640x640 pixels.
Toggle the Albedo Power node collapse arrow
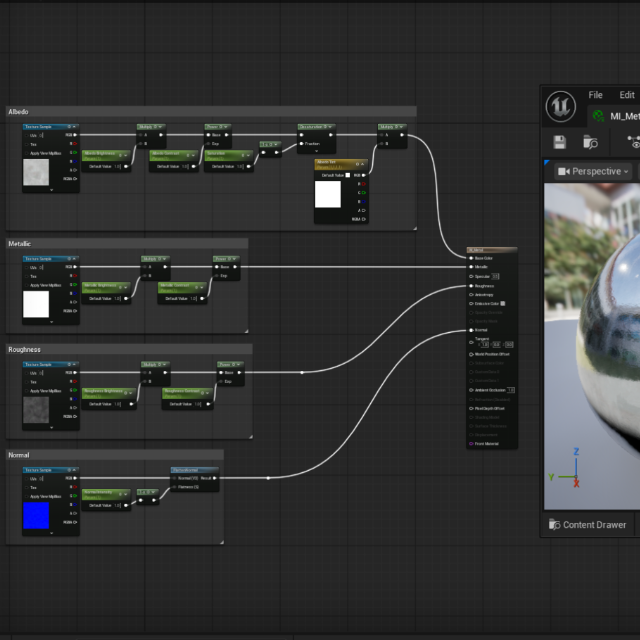(x=226, y=127)
